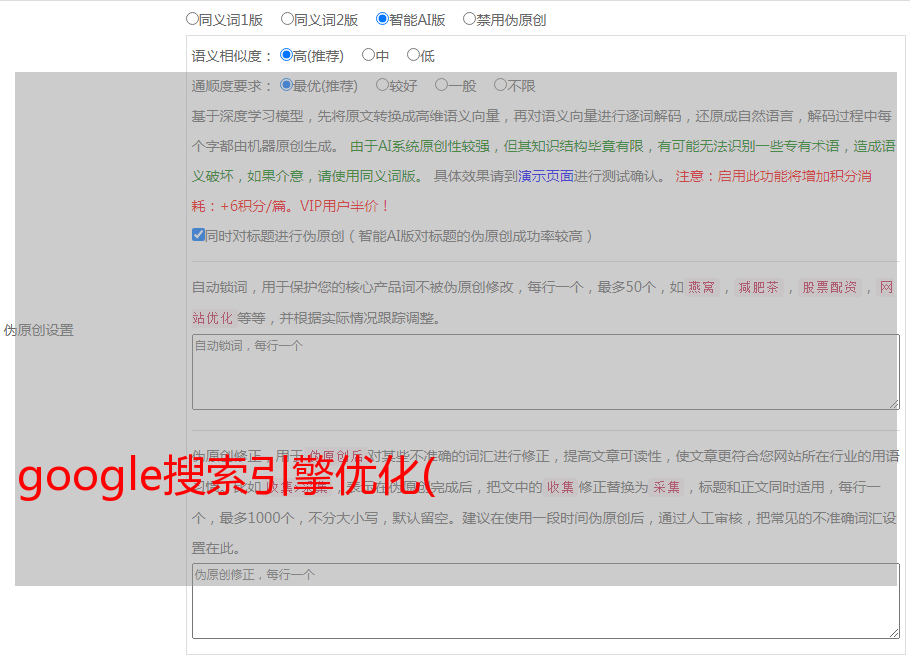Screen dimensions: 911x658
Task: Click into the 自动锁词 textarea
Action: (546, 372)
